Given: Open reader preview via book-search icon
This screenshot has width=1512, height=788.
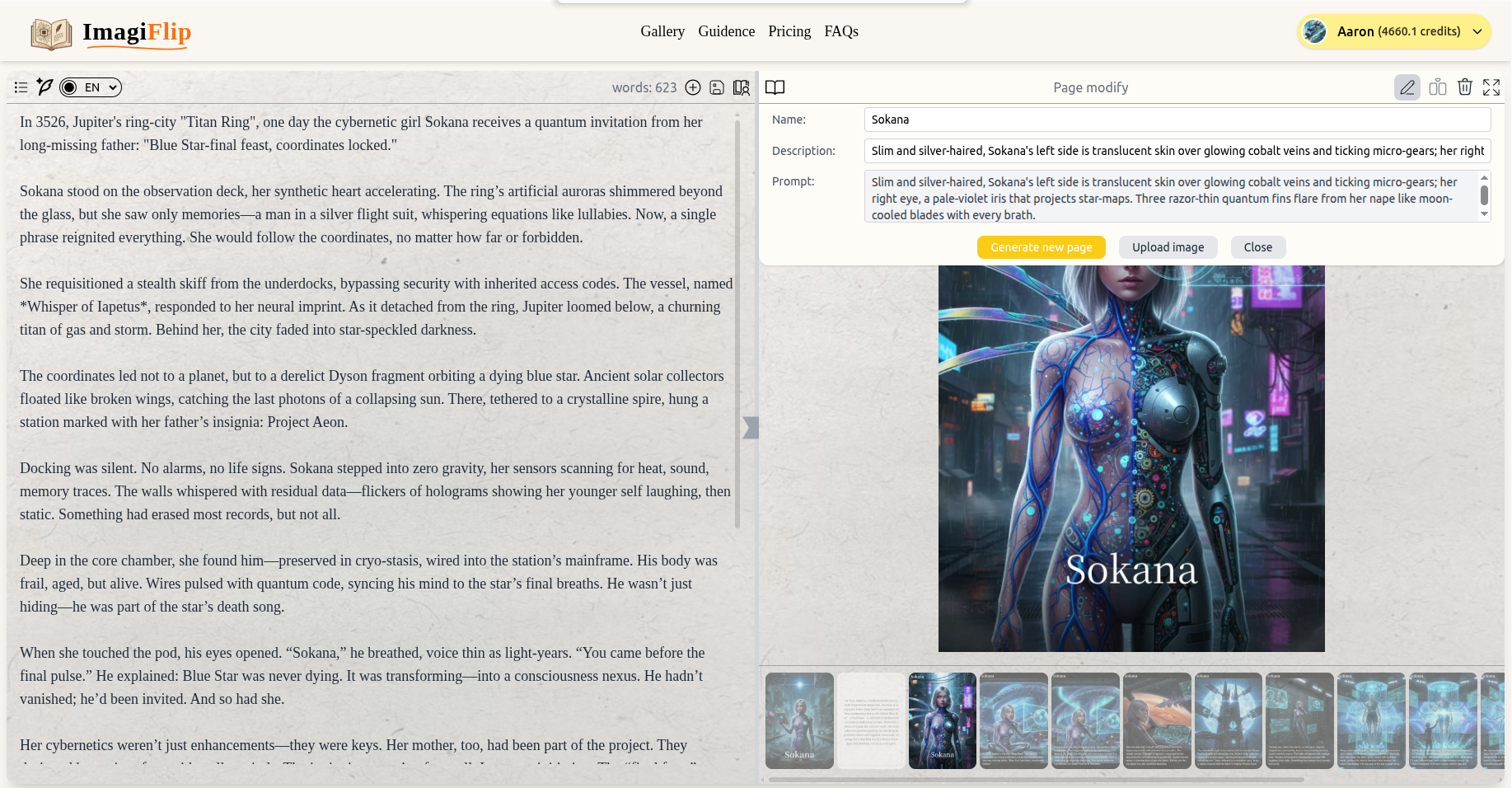Looking at the screenshot, I should coord(741,87).
